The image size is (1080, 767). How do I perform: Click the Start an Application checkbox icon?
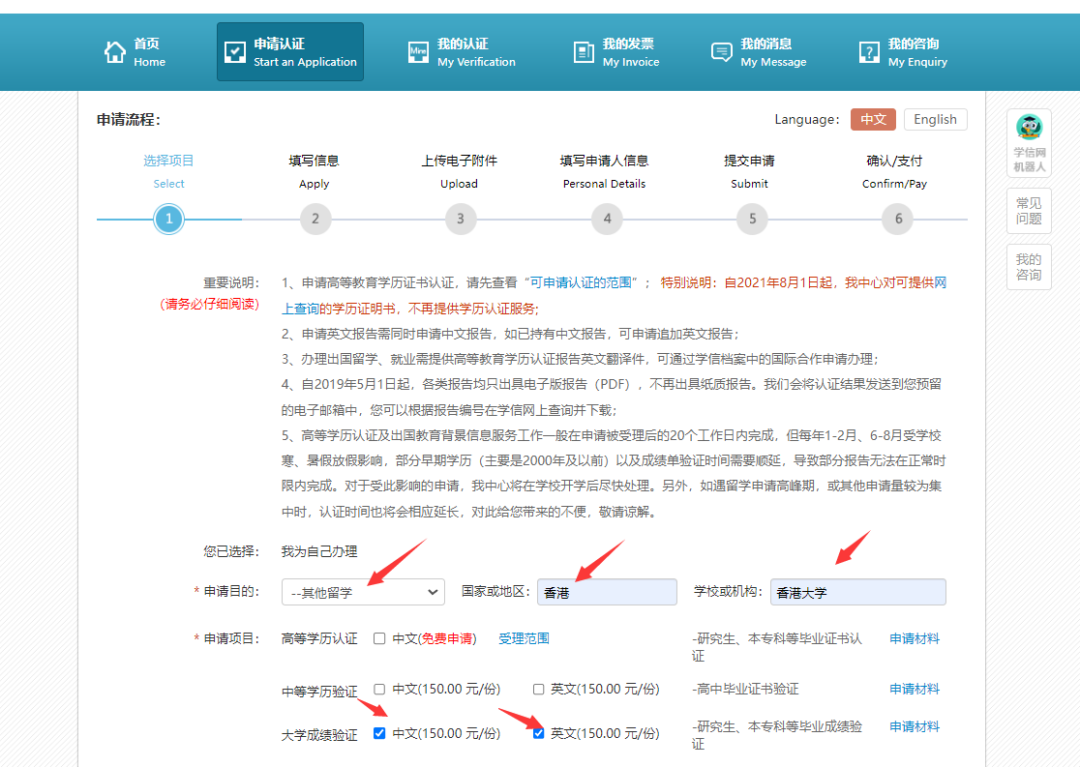click(x=235, y=52)
